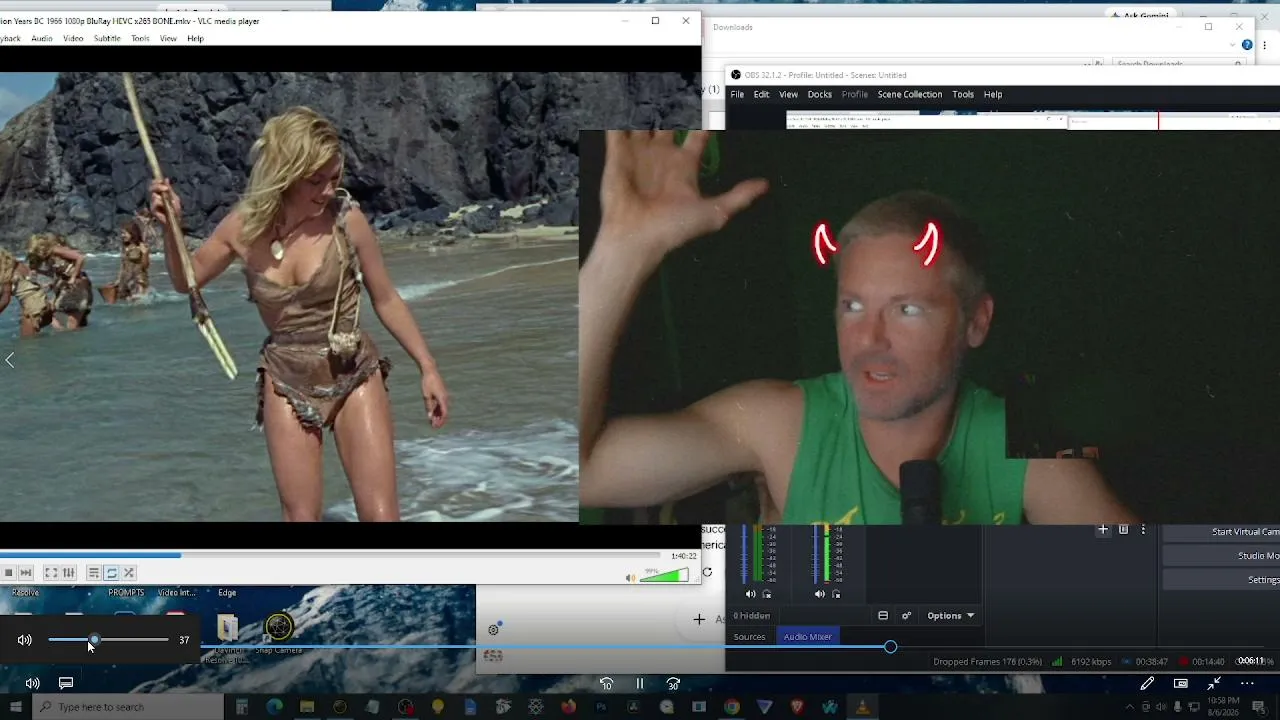Open the Windows notification center
The width and height of the screenshot is (1280, 720).
point(1258,707)
